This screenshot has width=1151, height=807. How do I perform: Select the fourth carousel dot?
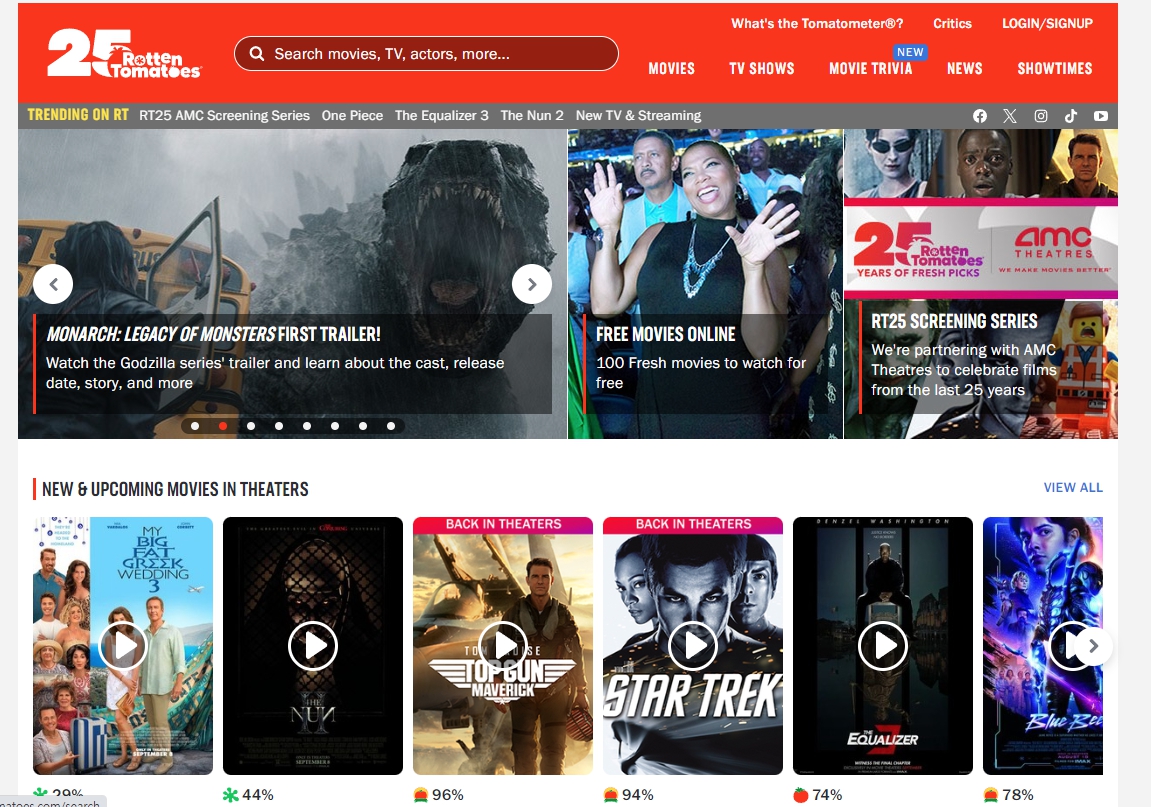[x=279, y=426]
